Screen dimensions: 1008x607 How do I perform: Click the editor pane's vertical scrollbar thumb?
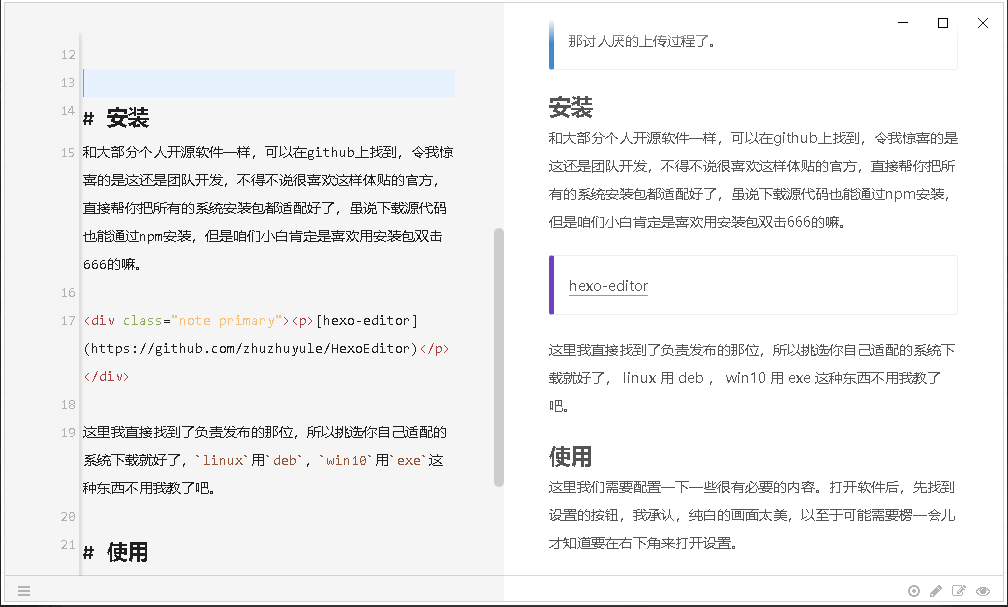499,356
